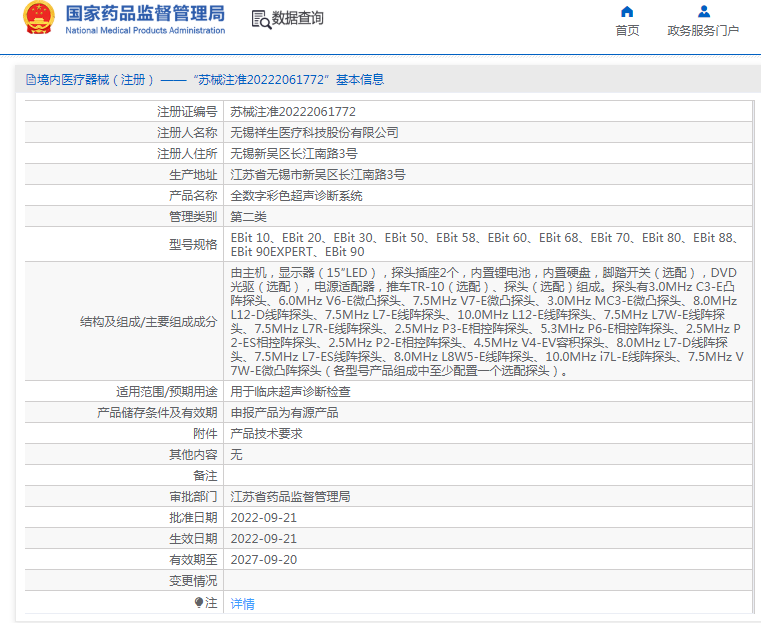Click the bullet icon beside 注
The image size is (761, 623).
(199, 602)
